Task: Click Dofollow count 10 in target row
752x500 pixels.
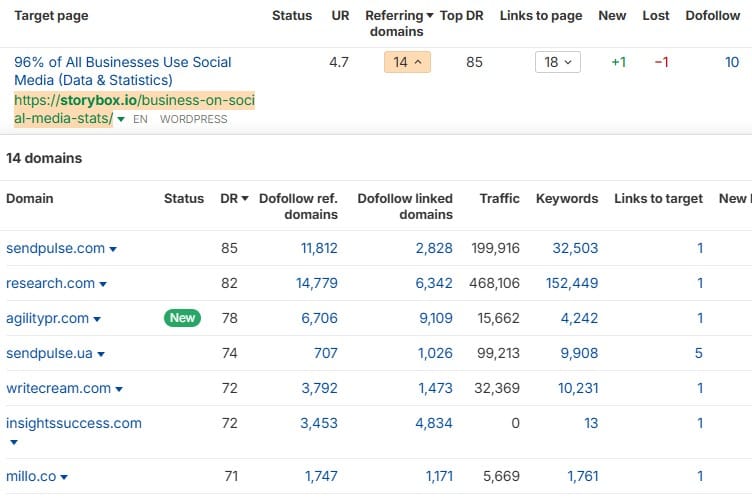Action: pyautogui.click(x=732, y=62)
